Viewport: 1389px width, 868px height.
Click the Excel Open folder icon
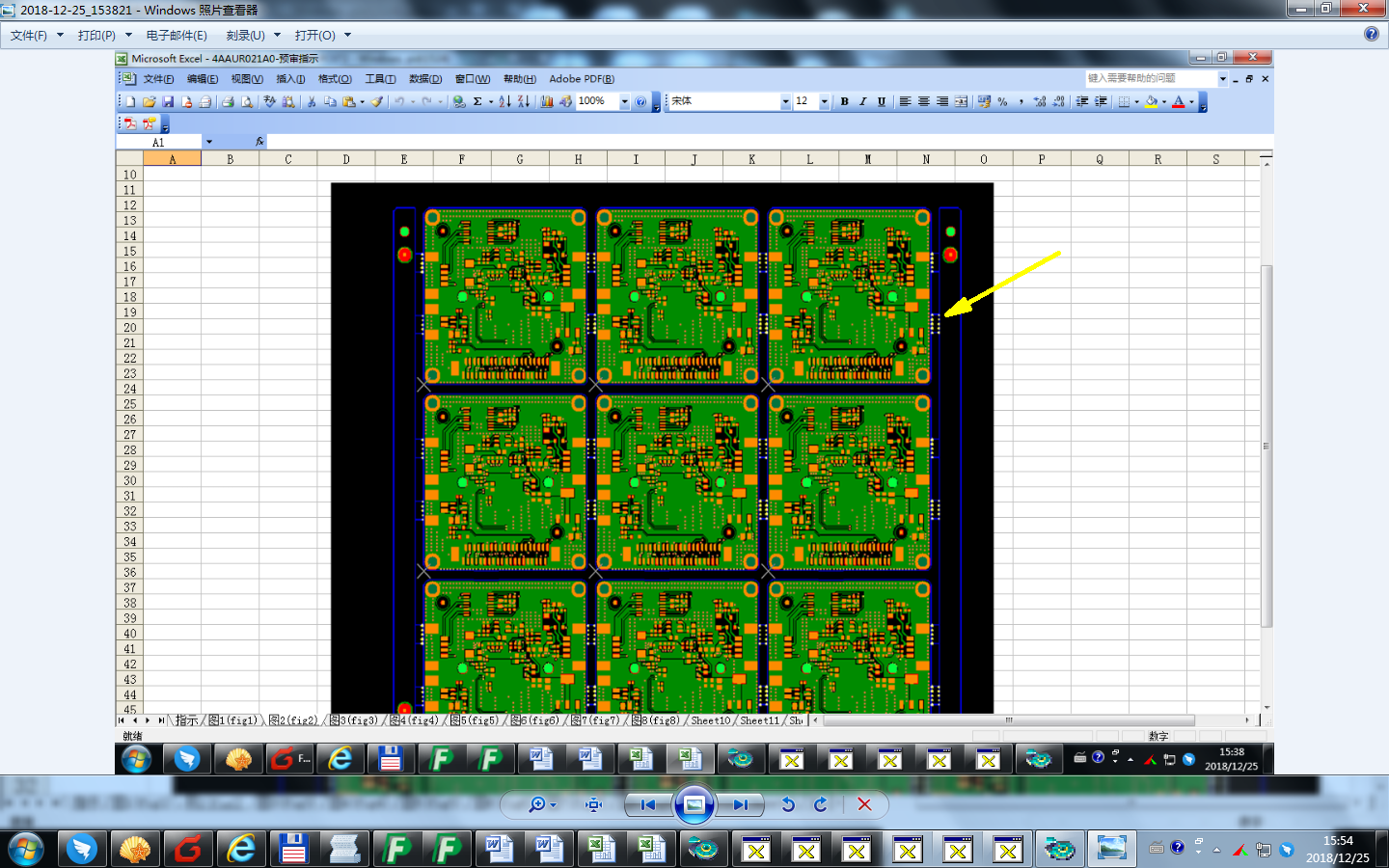(x=150, y=101)
